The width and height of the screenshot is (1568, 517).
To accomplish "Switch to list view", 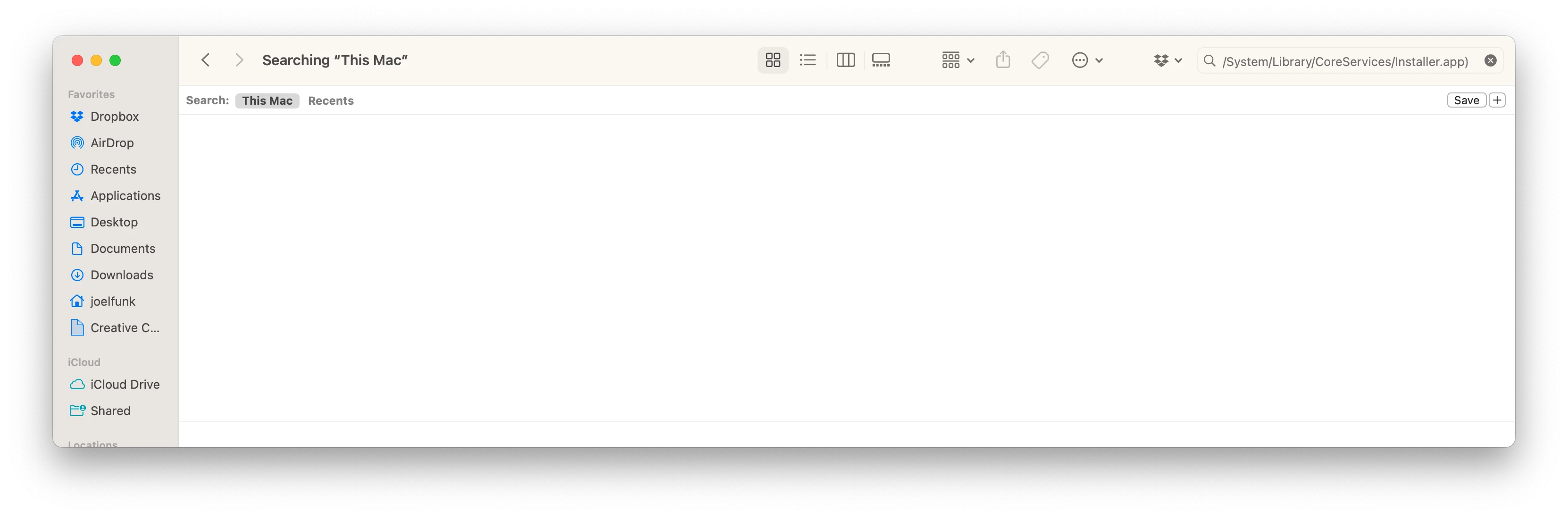I will coord(808,60).
